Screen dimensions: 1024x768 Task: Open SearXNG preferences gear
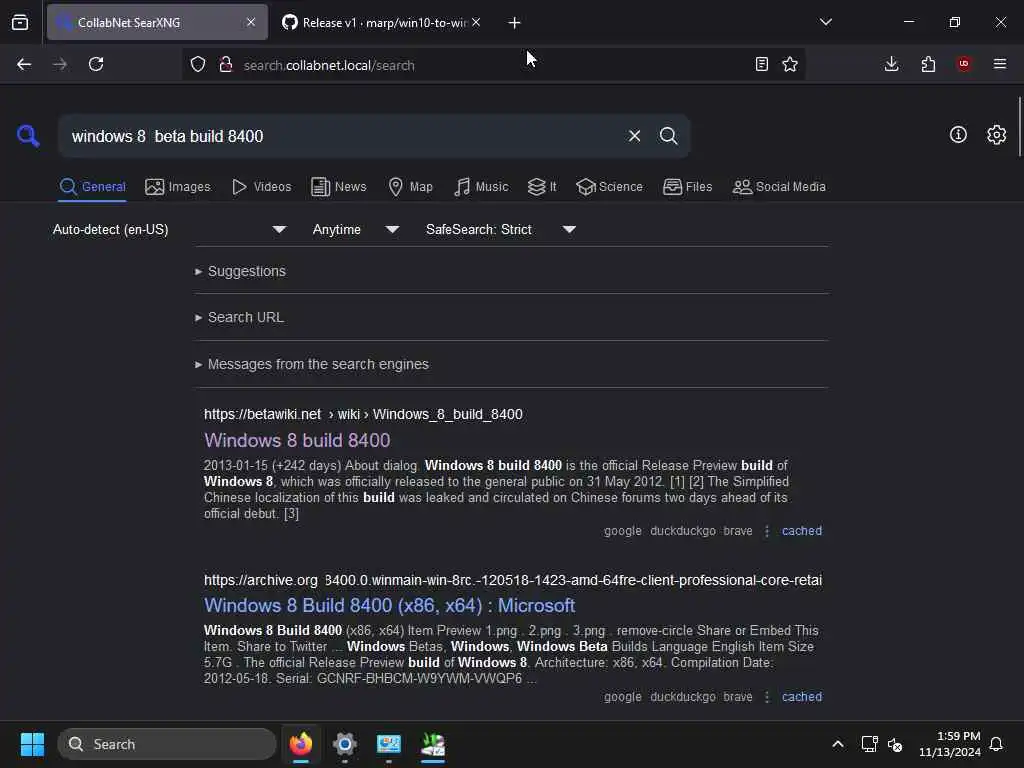(x=996, y=135)
